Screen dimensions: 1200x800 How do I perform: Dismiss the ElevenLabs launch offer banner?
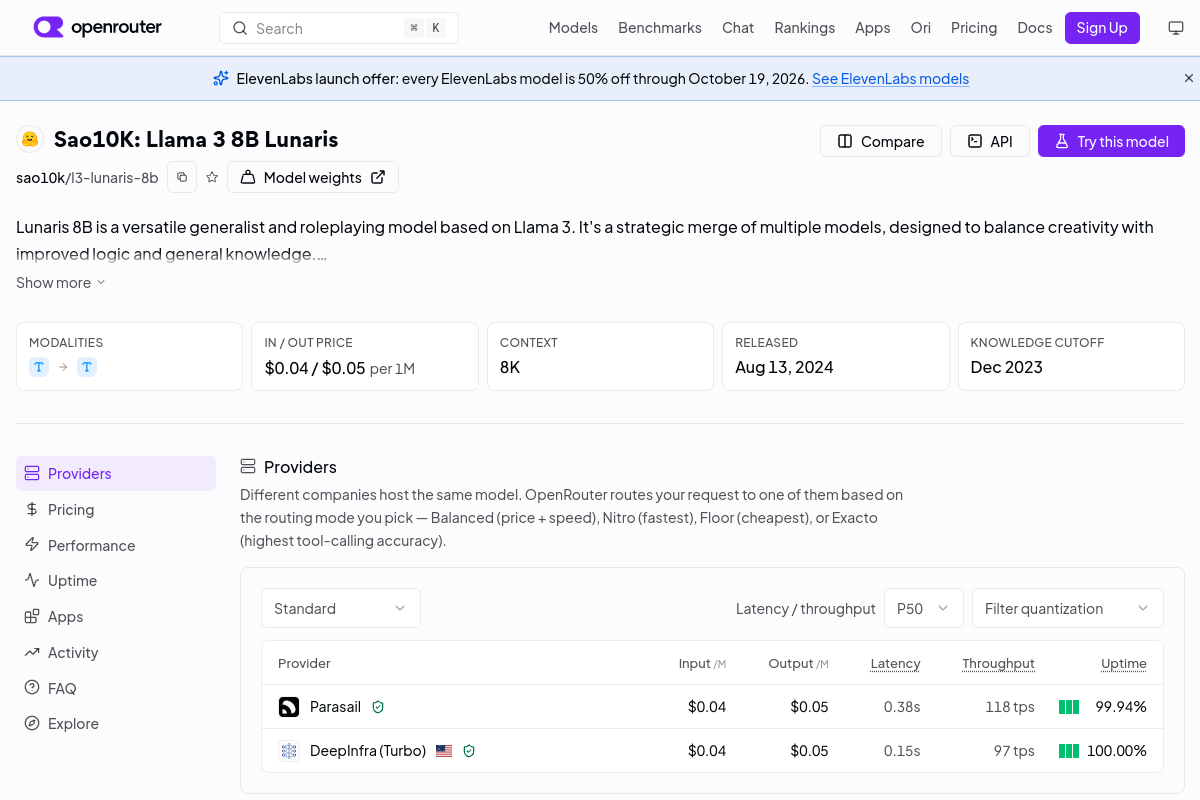coord(1189,78)
